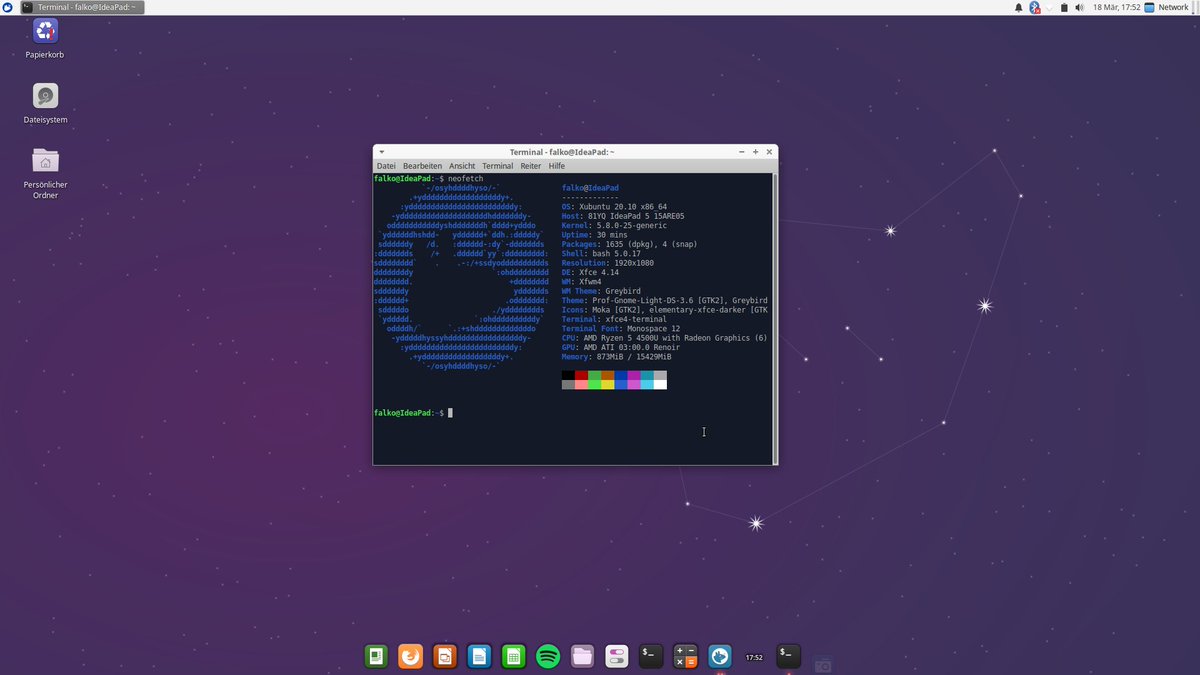This screenshot has height=675, width=1200.
Task: Launch the green LibreOffice publisher dock icon
Action: [376, 656]
